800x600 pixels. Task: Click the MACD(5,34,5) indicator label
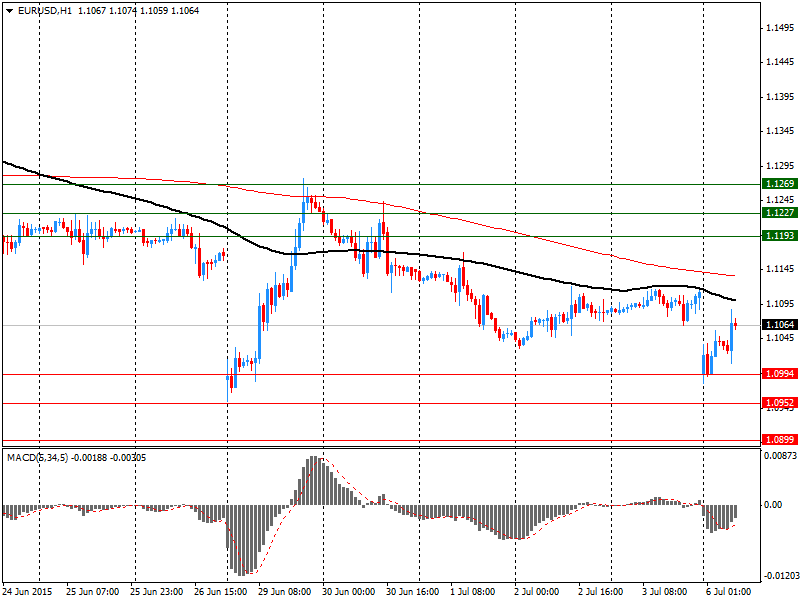37,458
